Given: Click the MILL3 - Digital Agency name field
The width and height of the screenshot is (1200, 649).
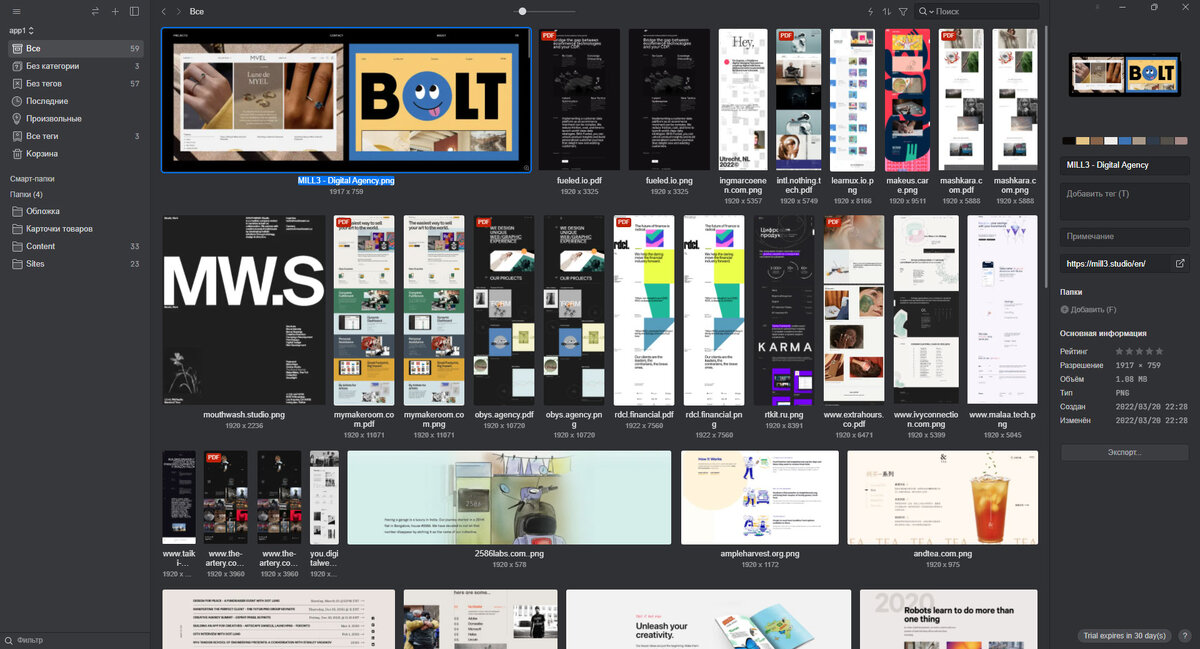Looking at the screenshot, I should coord(1125,165).
